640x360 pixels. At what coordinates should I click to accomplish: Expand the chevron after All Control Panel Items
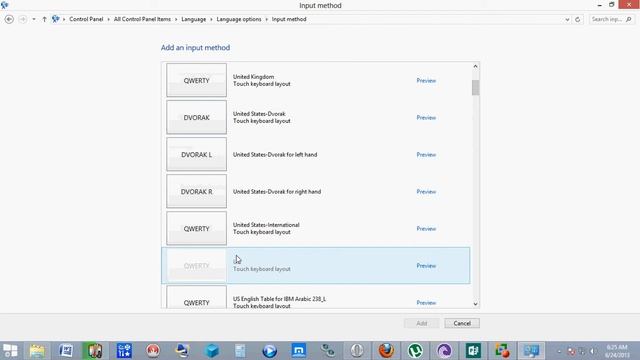pos(176,19)
